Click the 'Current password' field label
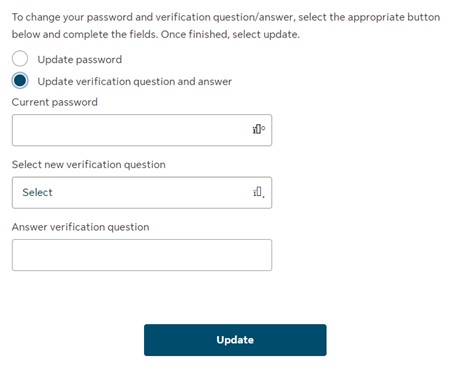The height and width of the screenshot is (368, 456). coord(55,102)
